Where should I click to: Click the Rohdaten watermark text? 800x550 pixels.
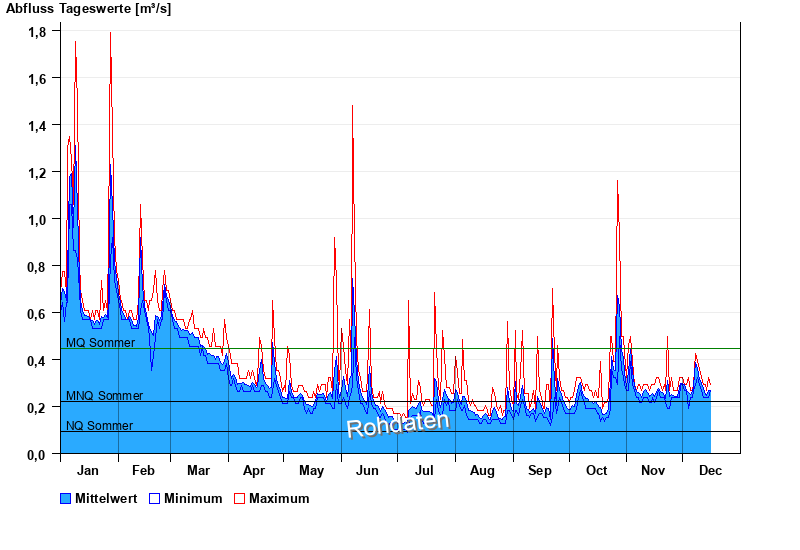tap(398, 423)
